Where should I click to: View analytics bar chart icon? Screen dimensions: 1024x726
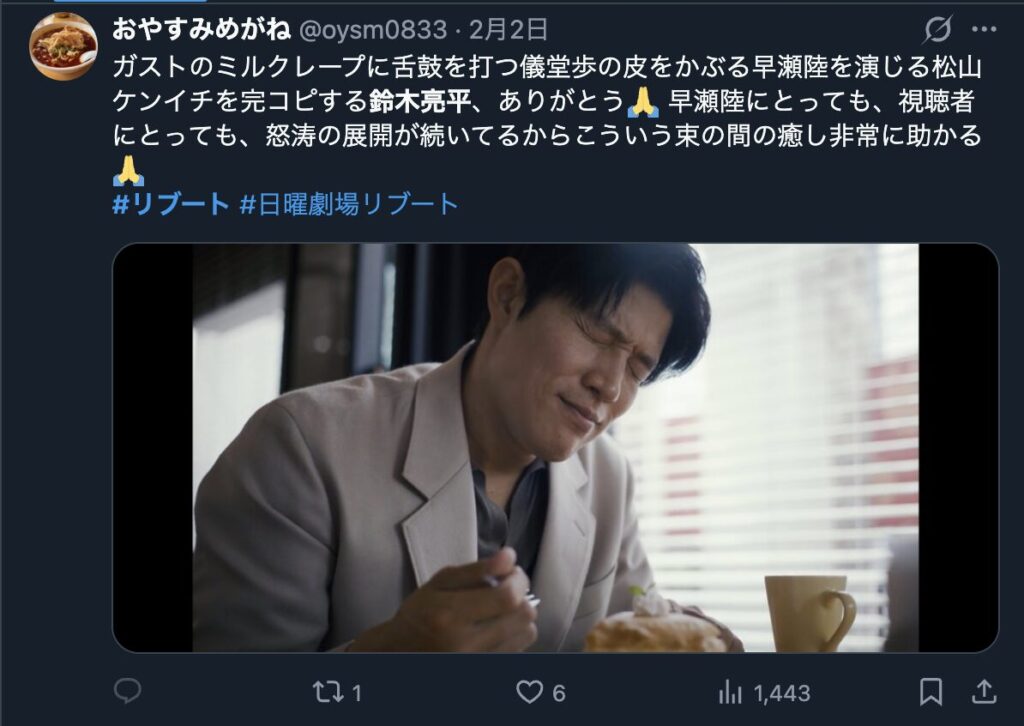click(x=729, y=692)
